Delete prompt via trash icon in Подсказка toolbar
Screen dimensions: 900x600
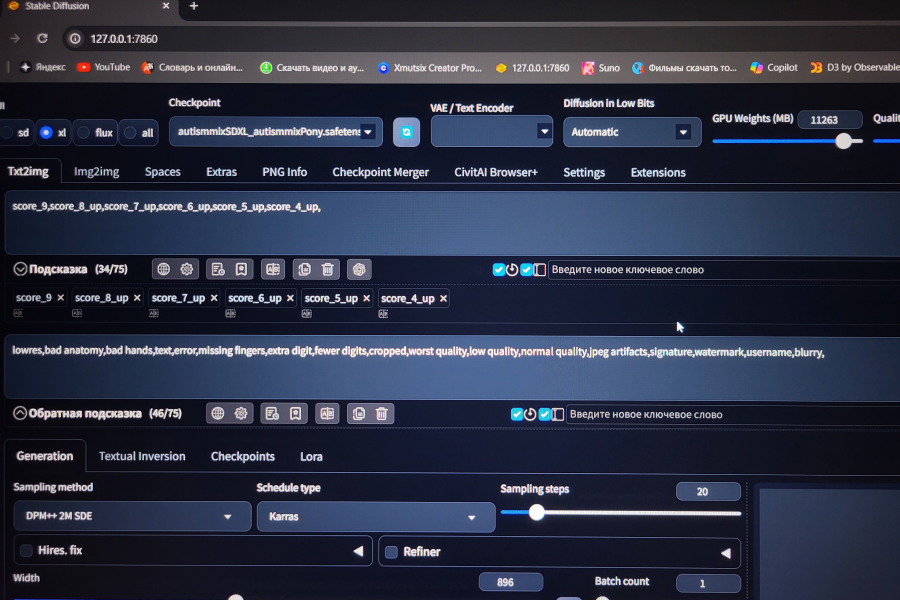coord(327,269)
